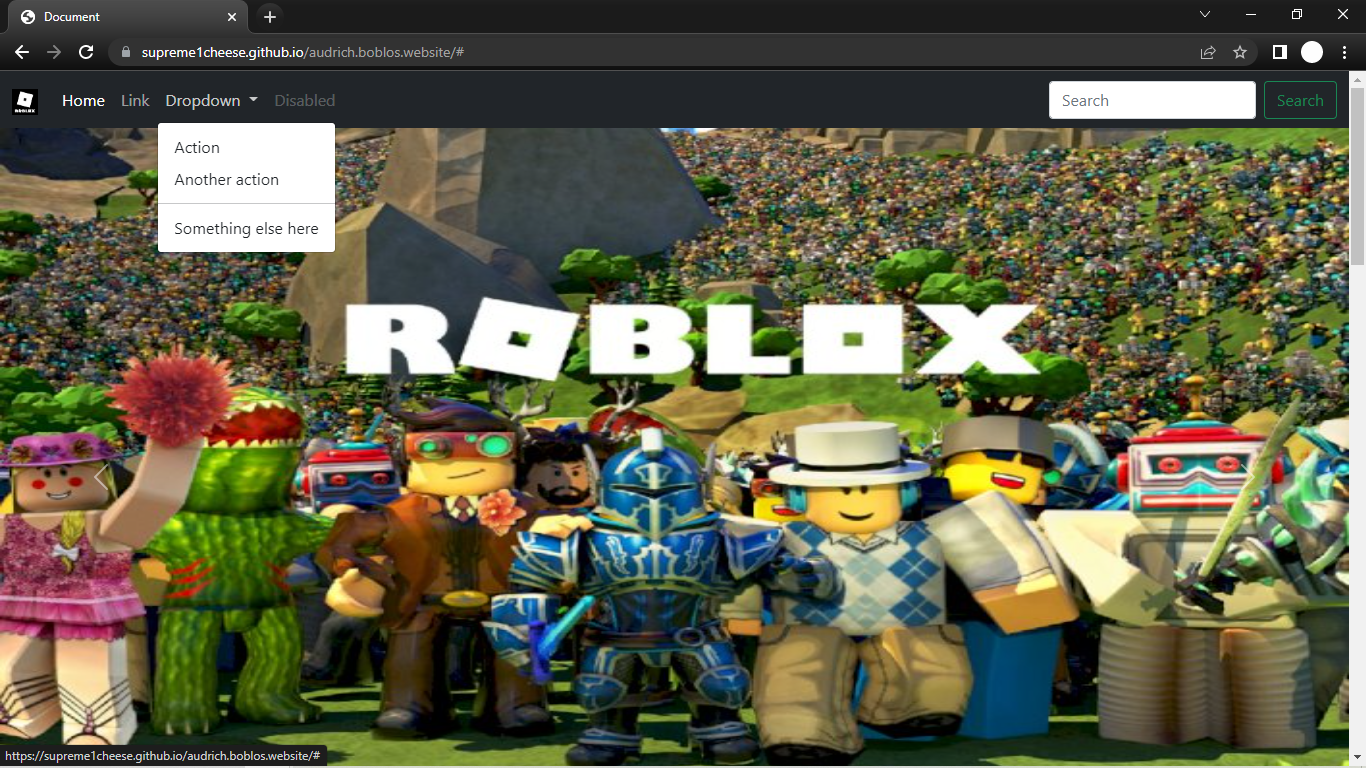Image resolution: width=1366 pixels, height=768 pixels.
Task: Click the Disabled nav item
Action: point(305,100)
